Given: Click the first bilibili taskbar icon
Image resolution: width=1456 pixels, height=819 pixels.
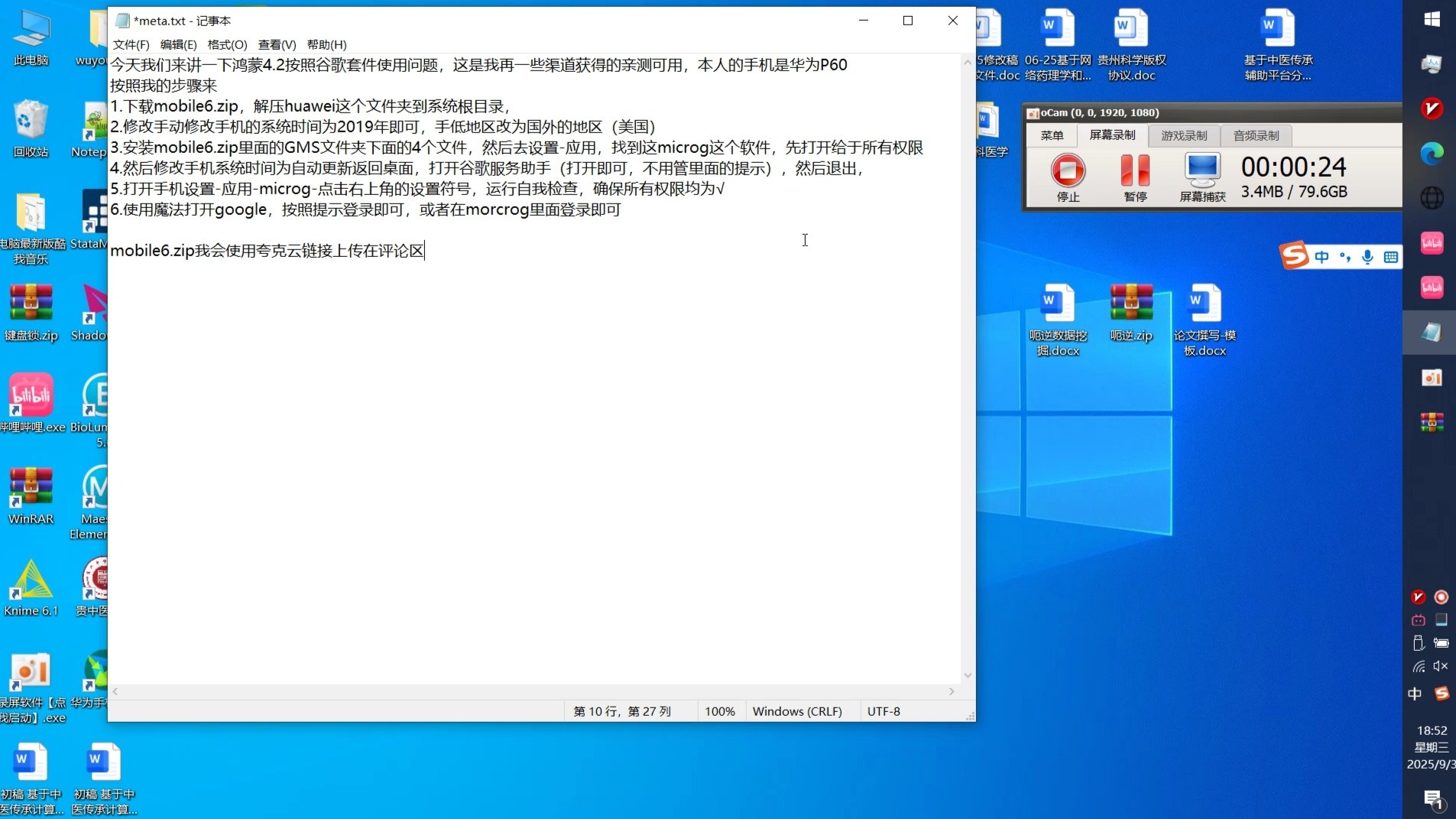Looking at the screenshot, I should point(1432,243).
